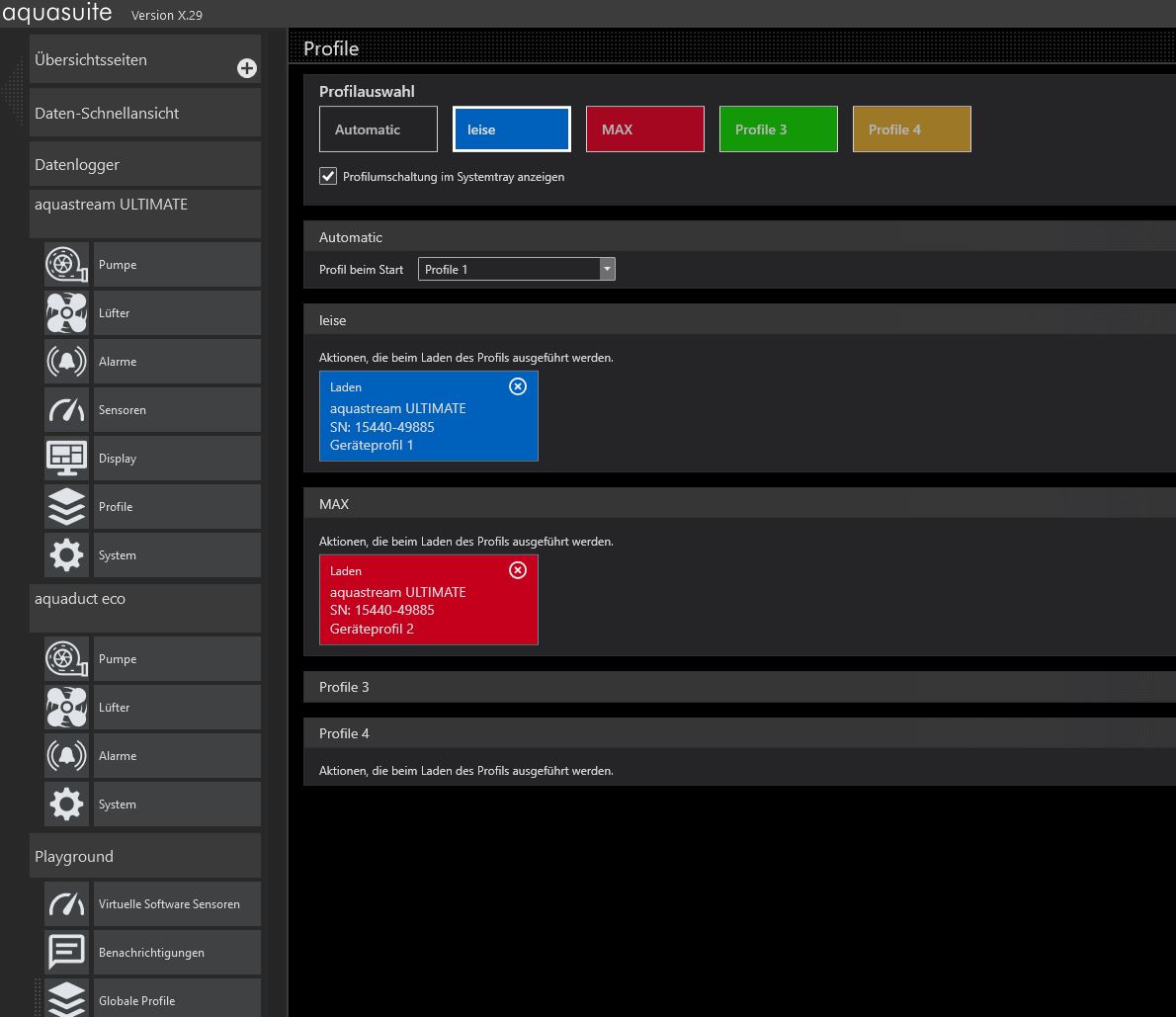Open the Globale Profile layers icon

66,998
